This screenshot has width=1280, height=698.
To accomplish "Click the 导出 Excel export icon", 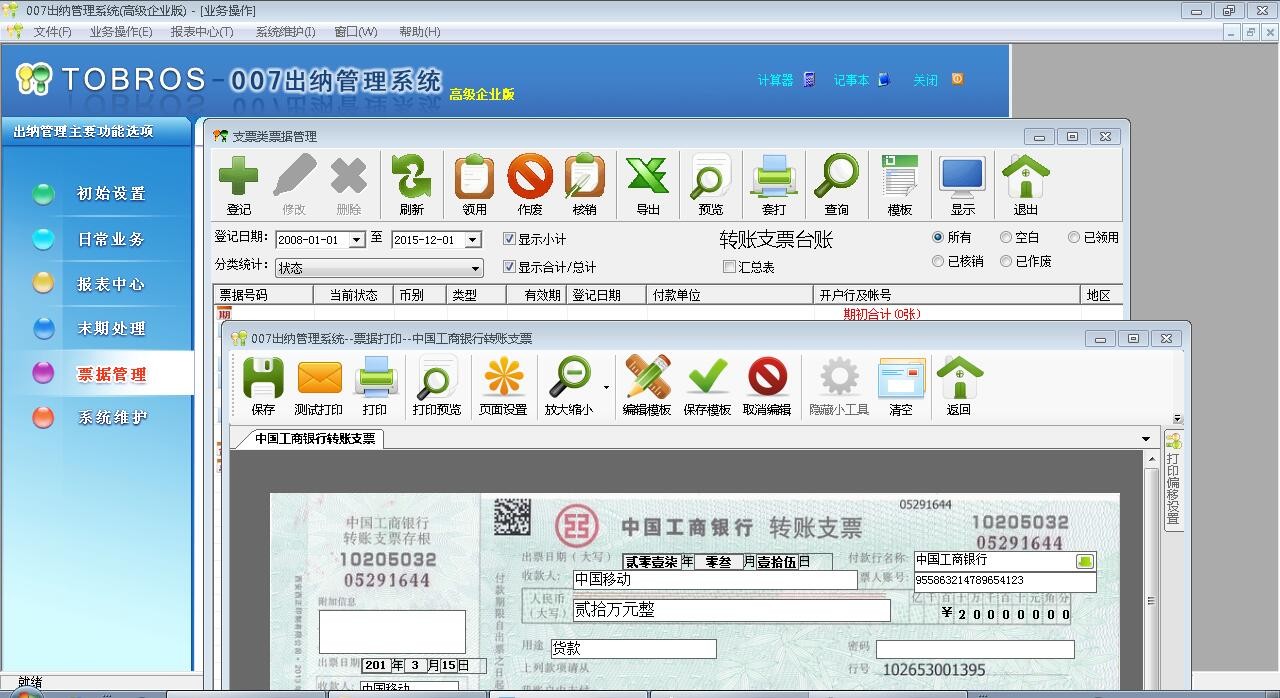I will pos(648,177).
